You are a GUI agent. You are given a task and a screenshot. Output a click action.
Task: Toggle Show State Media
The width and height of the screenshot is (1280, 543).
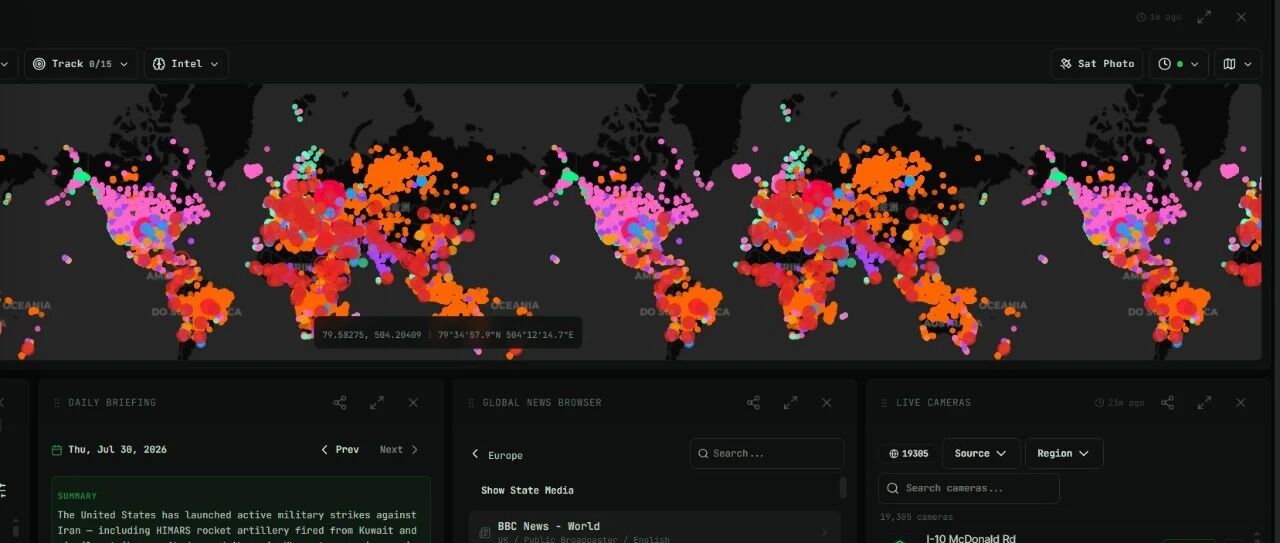click(527, 490)
